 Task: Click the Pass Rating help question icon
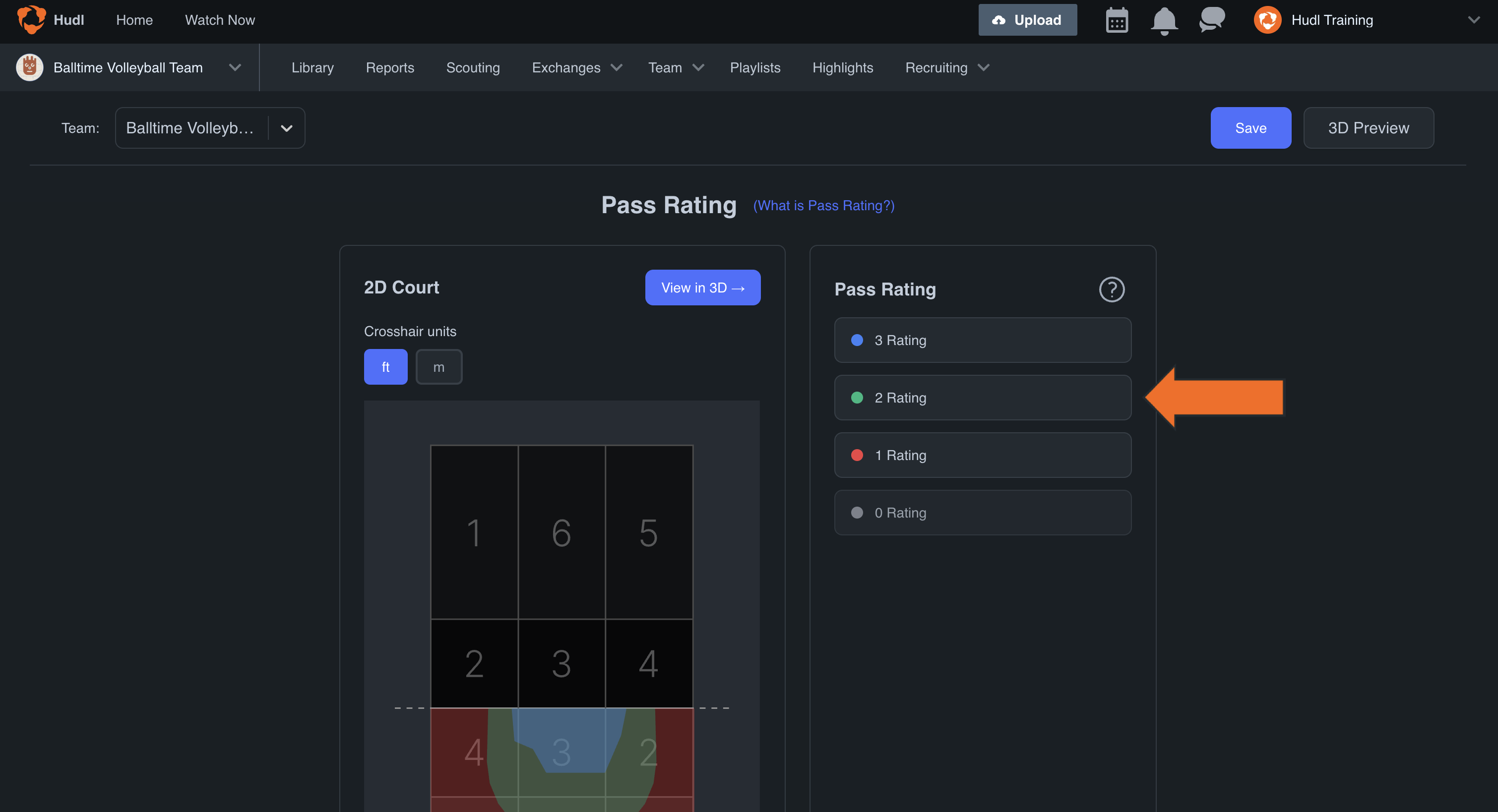1111,289
